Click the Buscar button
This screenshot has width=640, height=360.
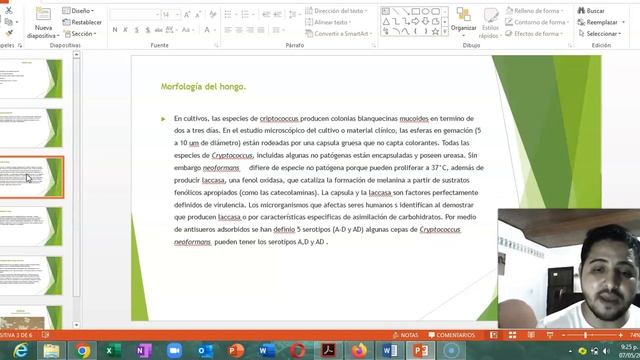(591, 11)
